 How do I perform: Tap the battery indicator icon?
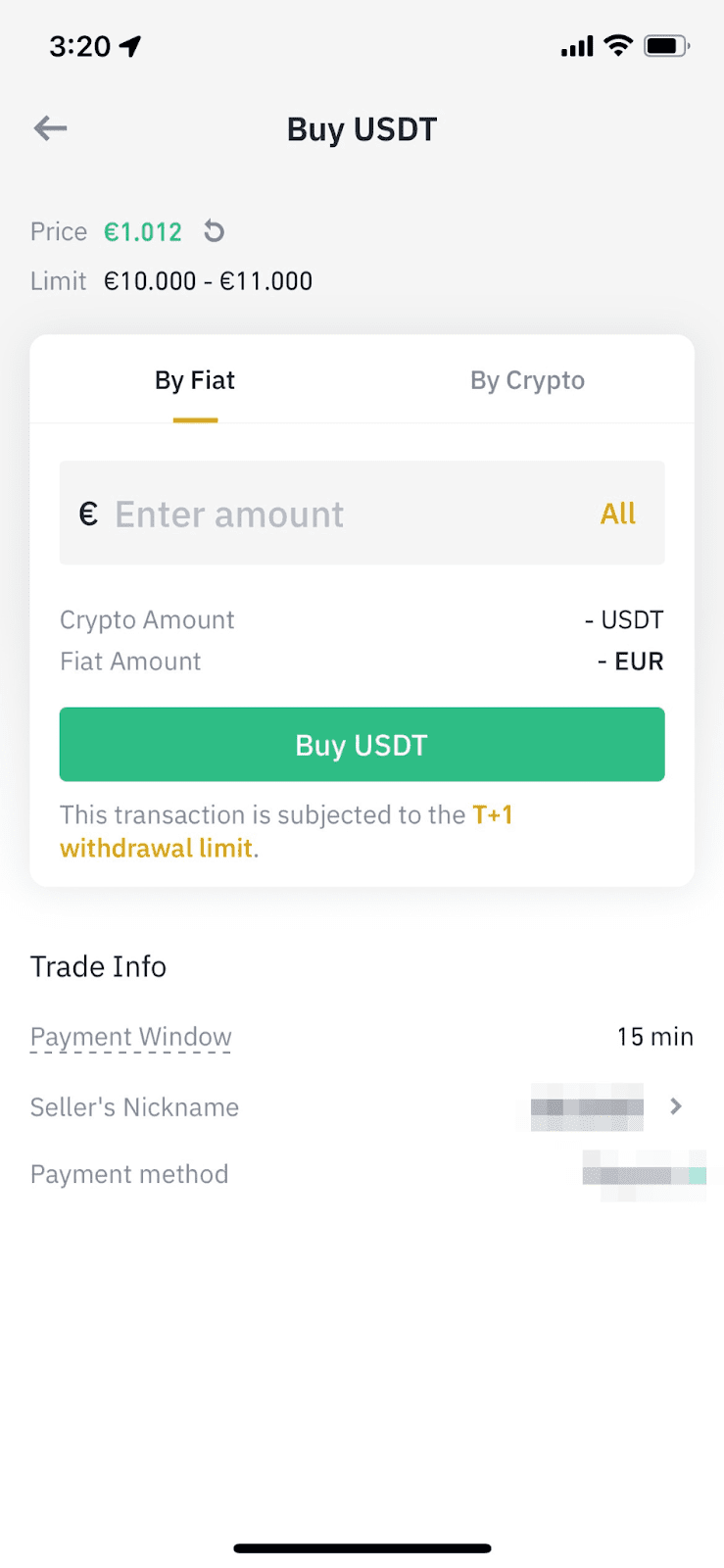(666, 46)
